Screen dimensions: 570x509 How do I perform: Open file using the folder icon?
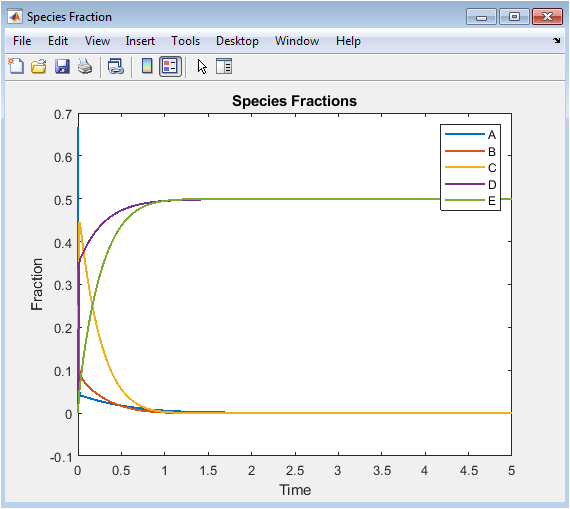pos(39,67)
